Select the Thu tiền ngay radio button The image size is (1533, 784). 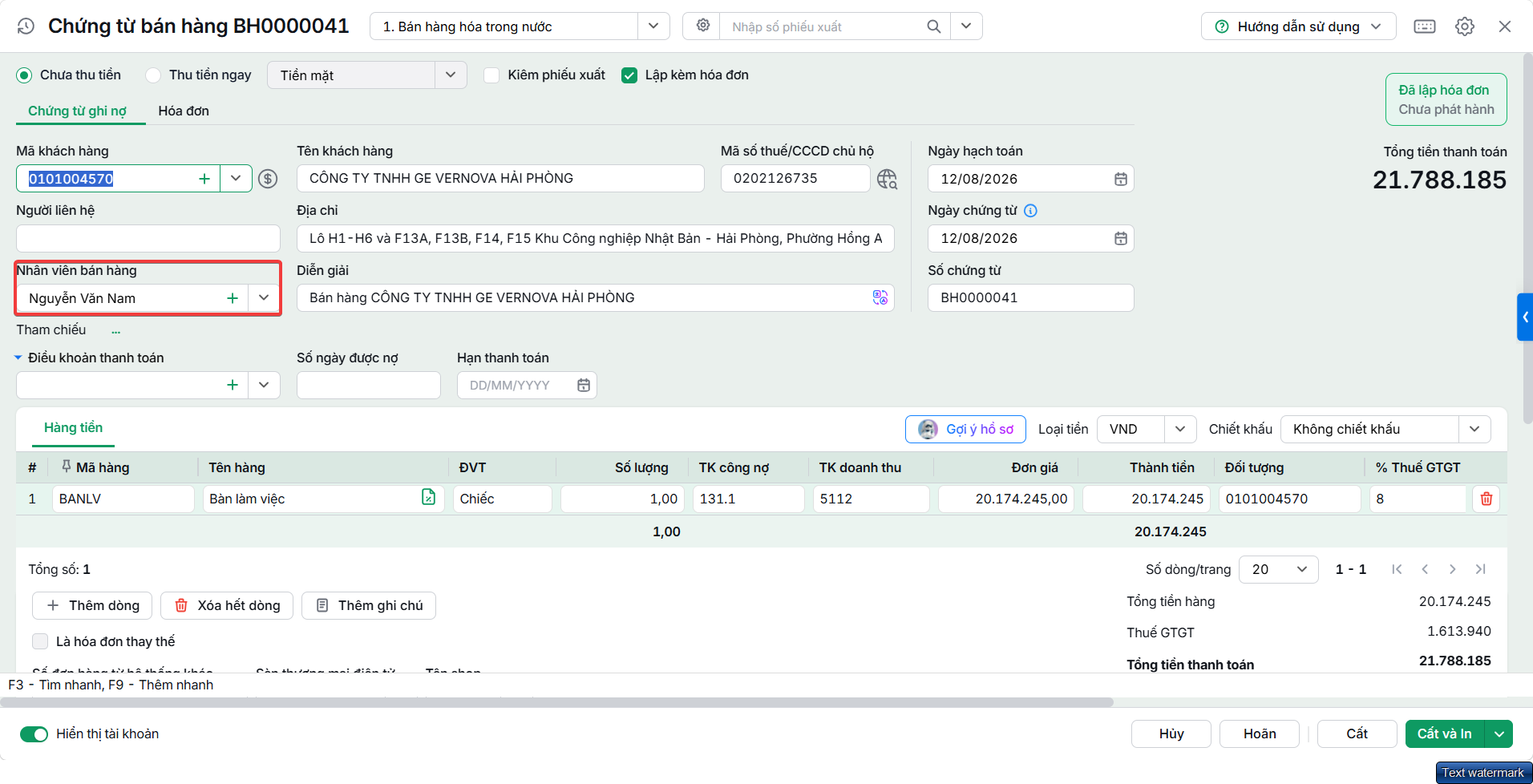point(153,75)
